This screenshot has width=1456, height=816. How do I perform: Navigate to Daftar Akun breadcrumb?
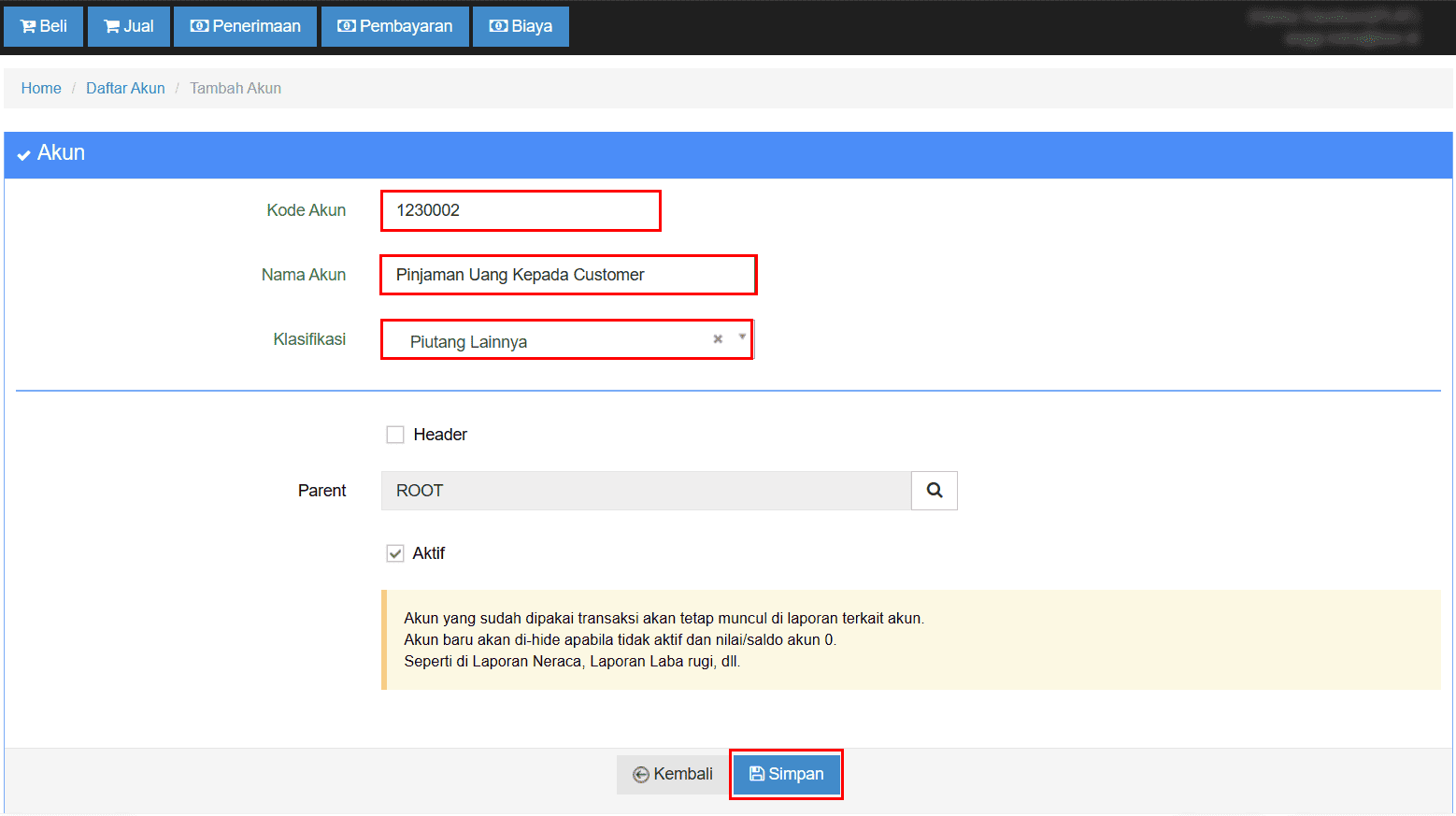tap(125, 88)
